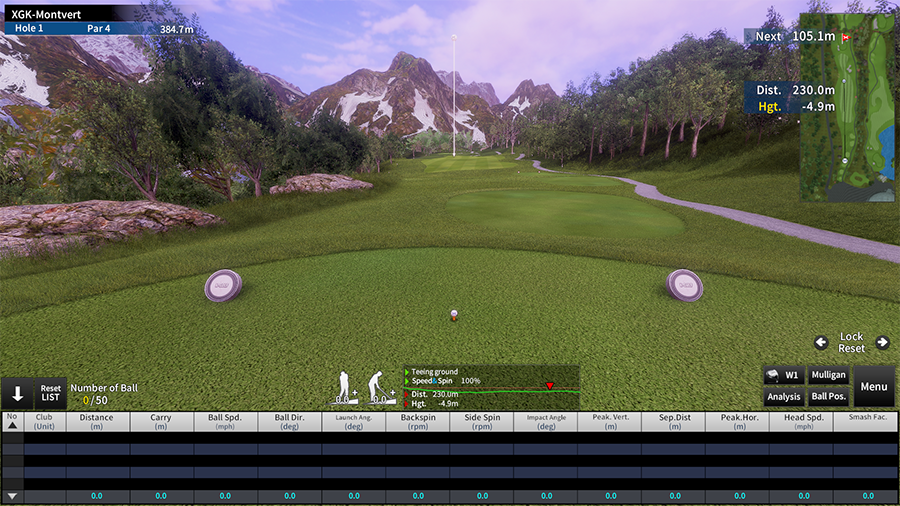
Task: Select the W1 club icon button
Action: click(x=783, y=375)
